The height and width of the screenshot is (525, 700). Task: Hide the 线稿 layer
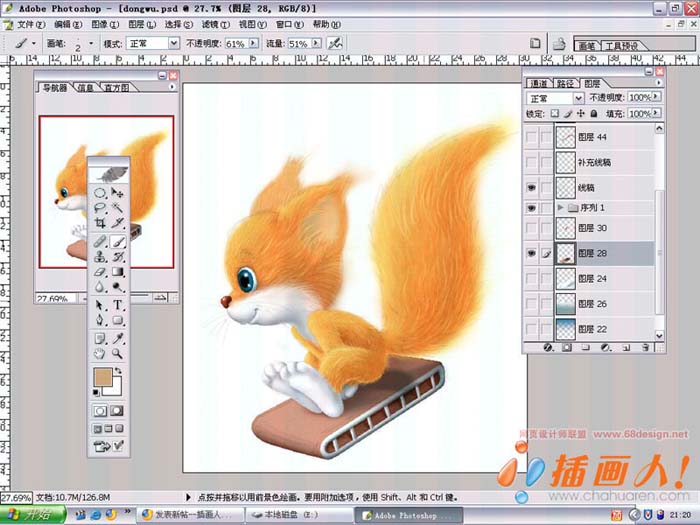(531, 188)
